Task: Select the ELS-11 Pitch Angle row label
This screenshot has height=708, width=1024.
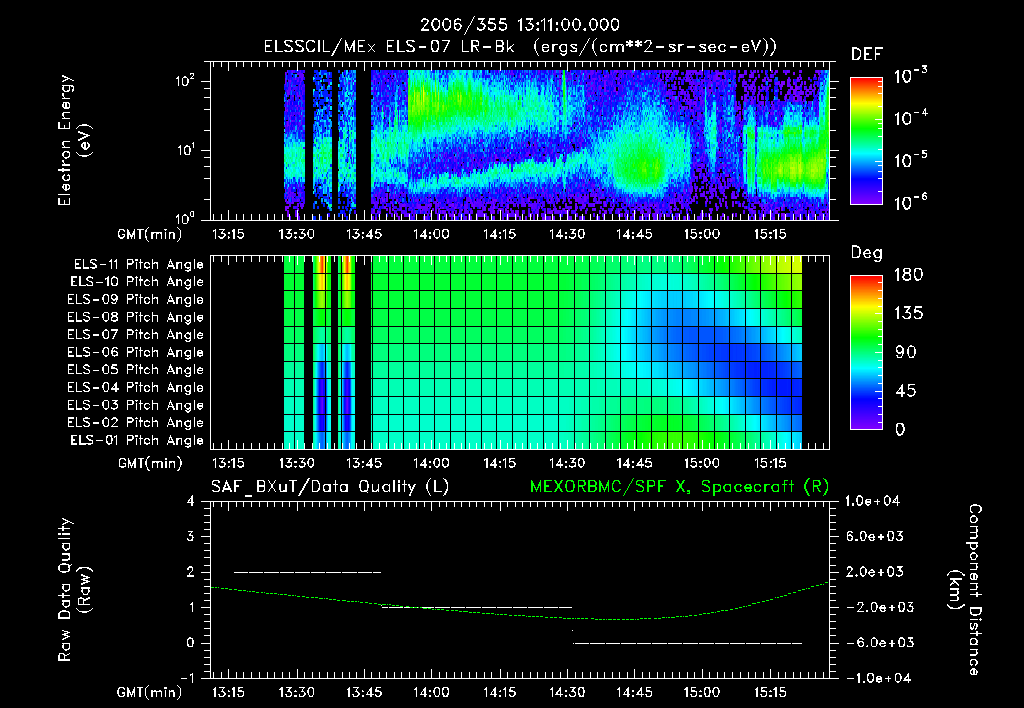Action: click(138, 265)
